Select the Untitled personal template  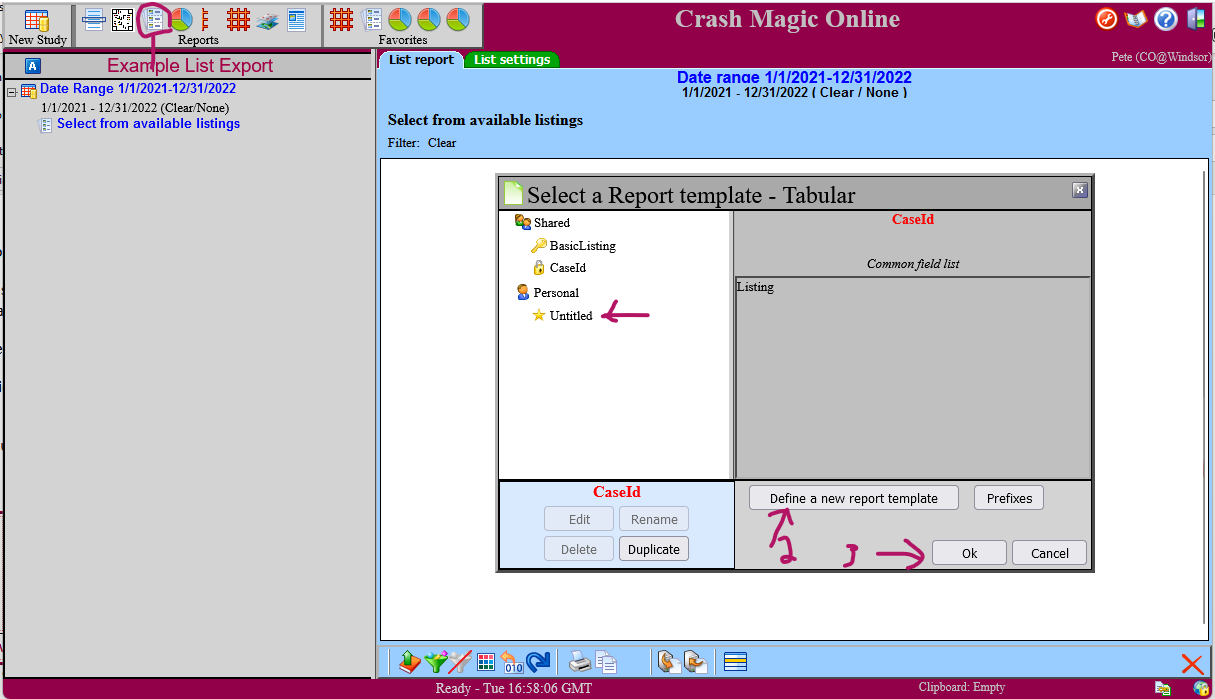click(571, 316)
